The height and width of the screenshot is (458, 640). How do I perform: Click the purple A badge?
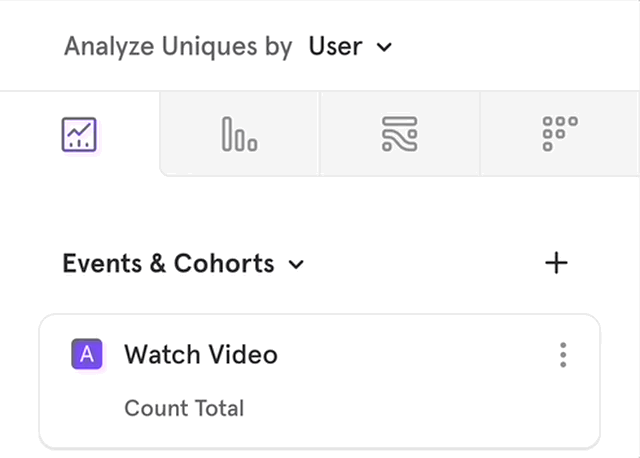click(x=88, y=354)
